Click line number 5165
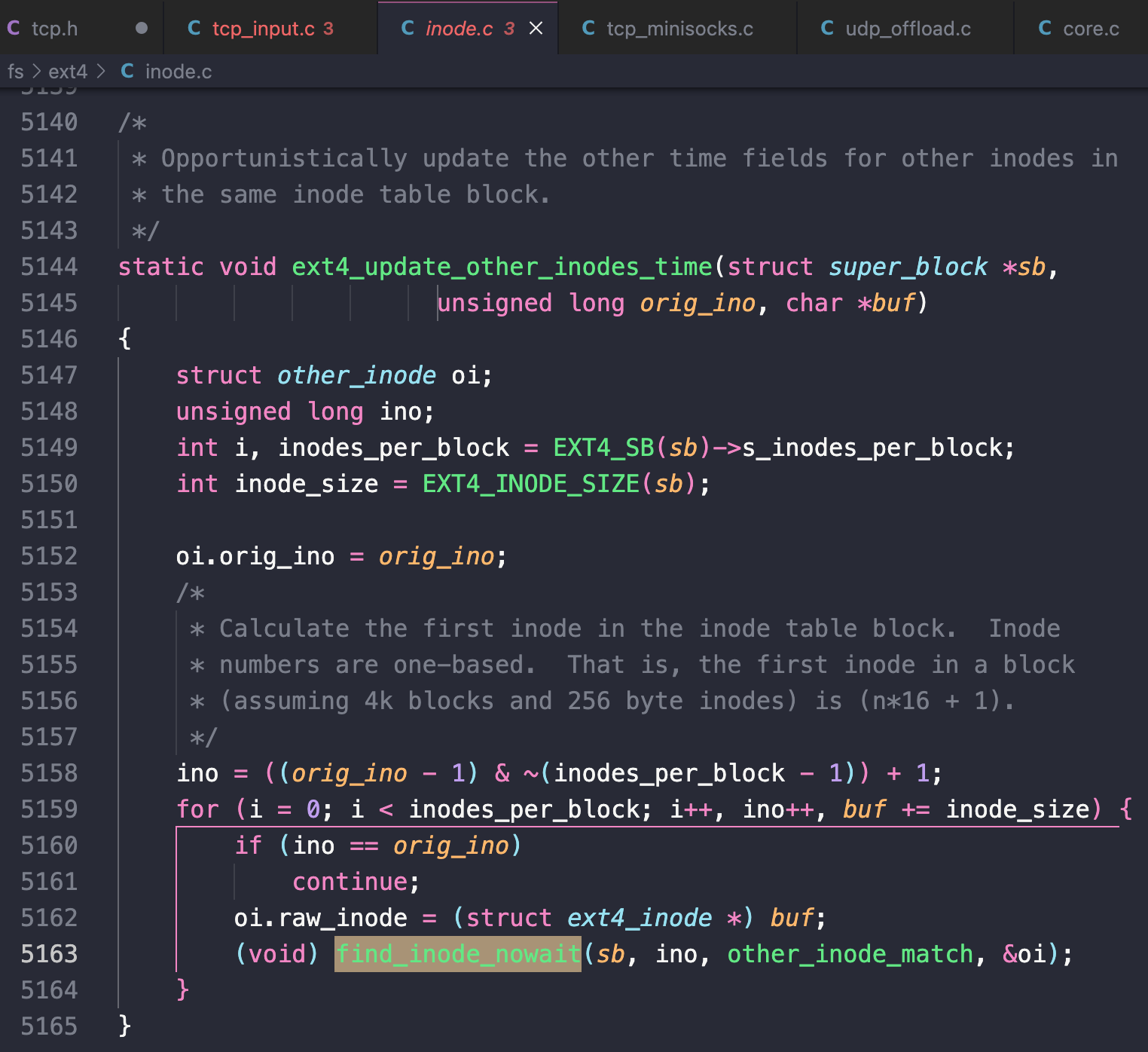Image resolution: width=1148 pixels, height=1052 pixels. point(49,1026)
